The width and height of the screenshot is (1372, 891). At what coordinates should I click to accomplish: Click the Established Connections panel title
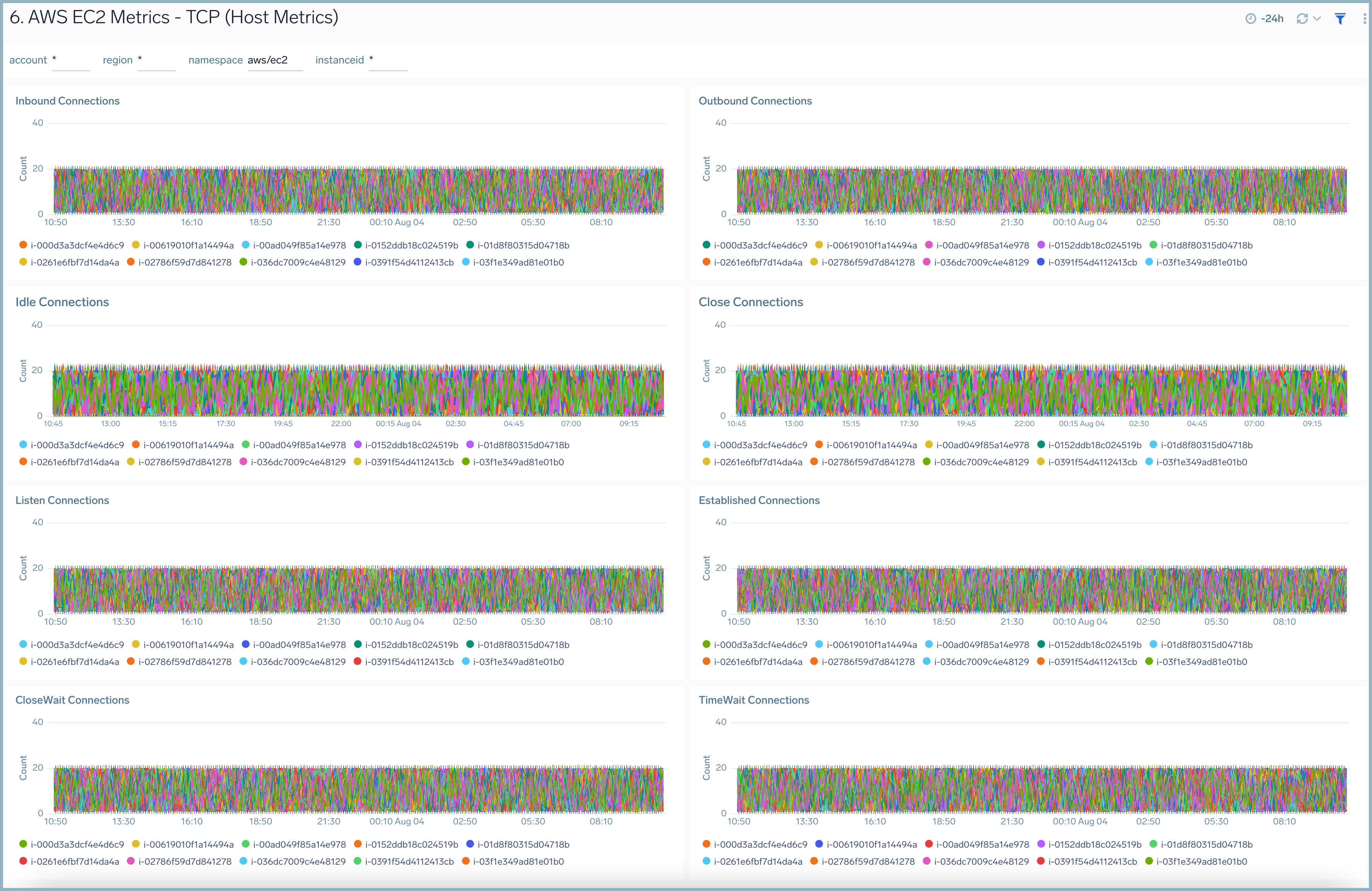pos(759,500)
